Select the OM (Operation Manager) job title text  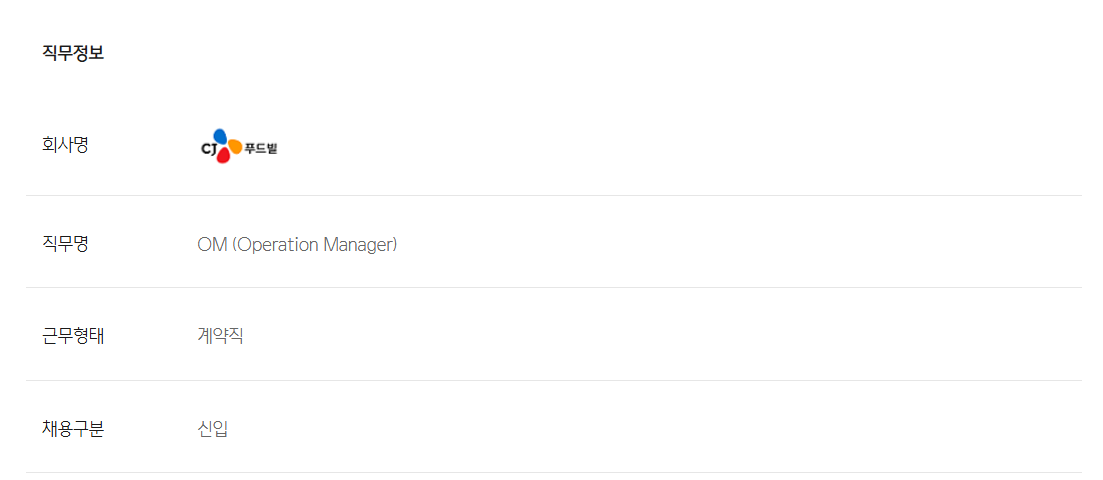[297, 244]
